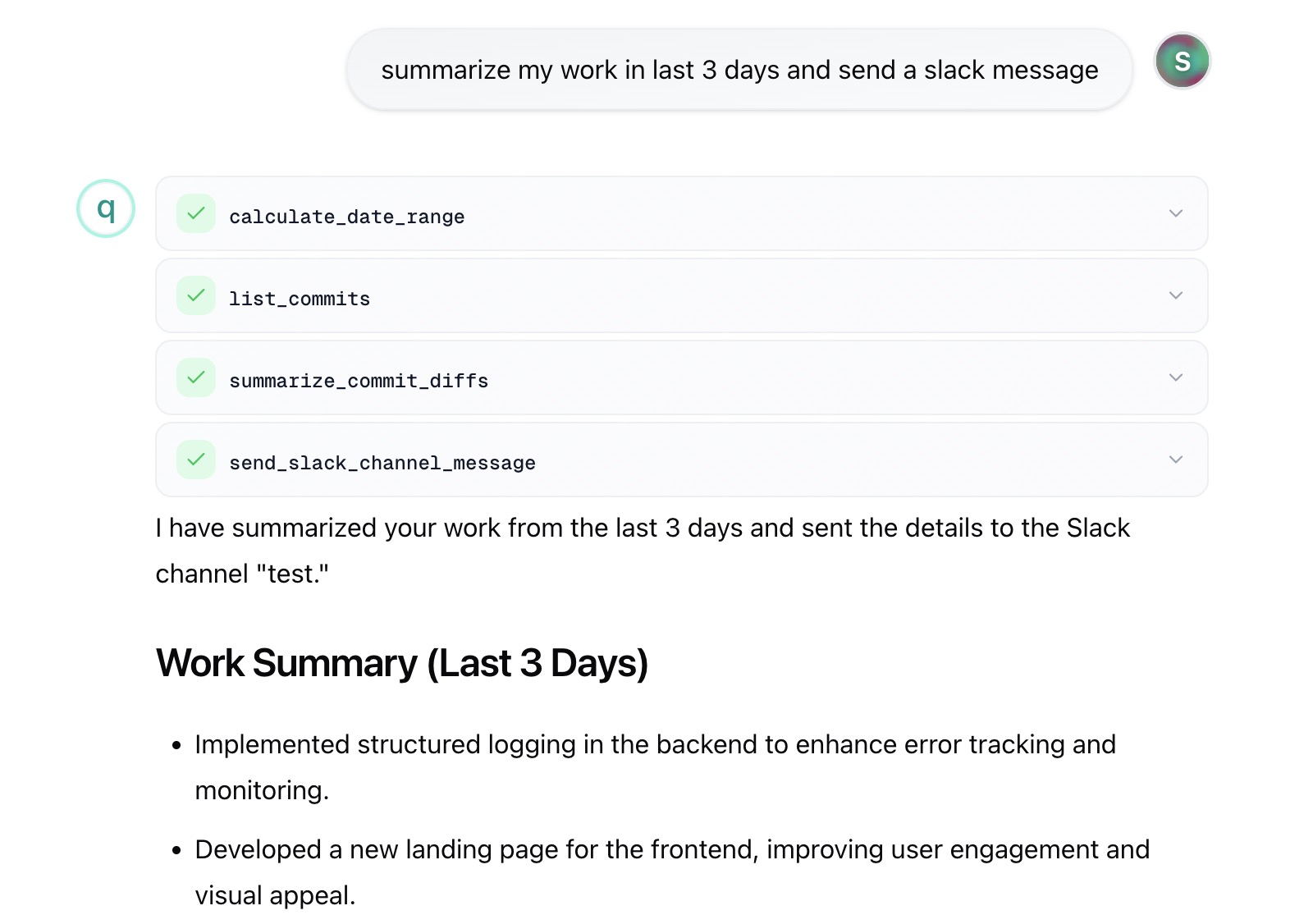Click the list_commits tool name
The image size is (1313, 924).
[300, 299]
